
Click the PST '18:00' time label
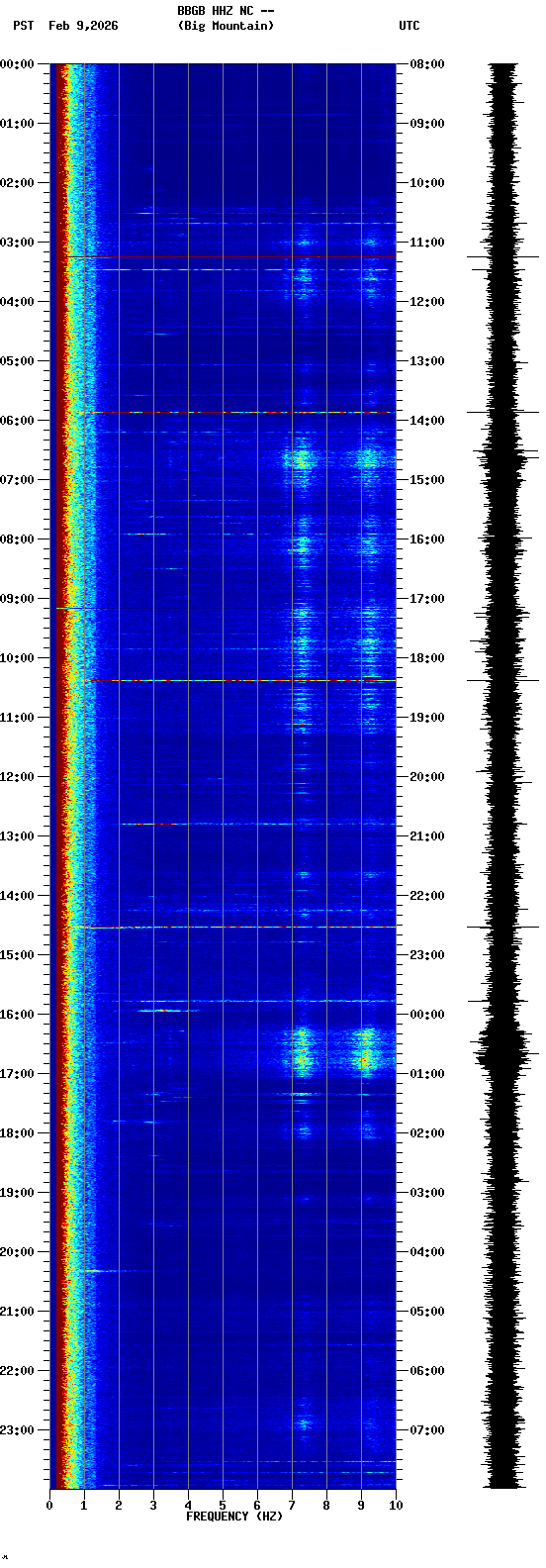(x=18, y=1133)
